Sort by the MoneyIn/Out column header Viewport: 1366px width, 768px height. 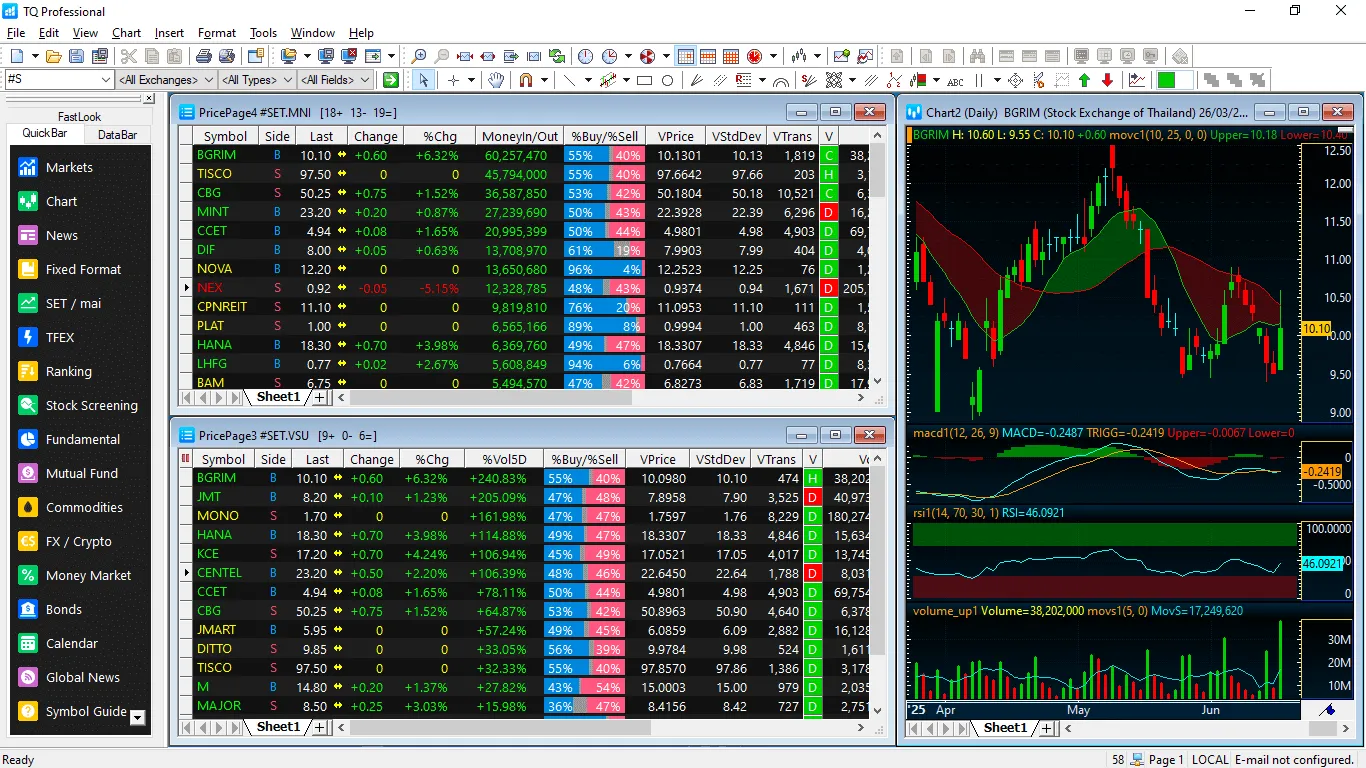click(519, 136)
